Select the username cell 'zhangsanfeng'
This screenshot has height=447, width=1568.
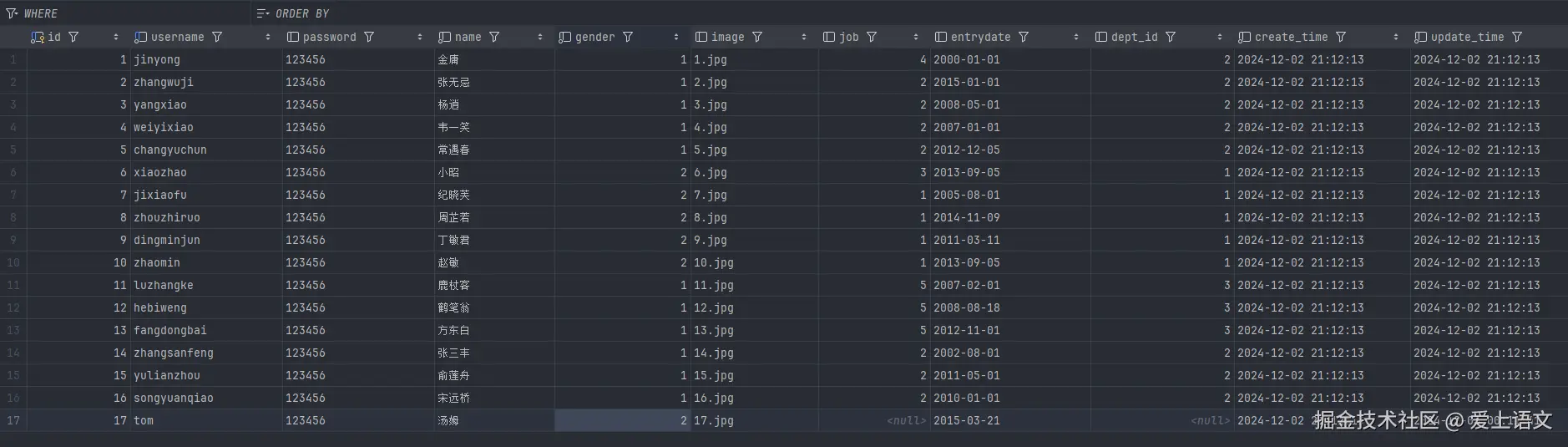pos(206,353)
